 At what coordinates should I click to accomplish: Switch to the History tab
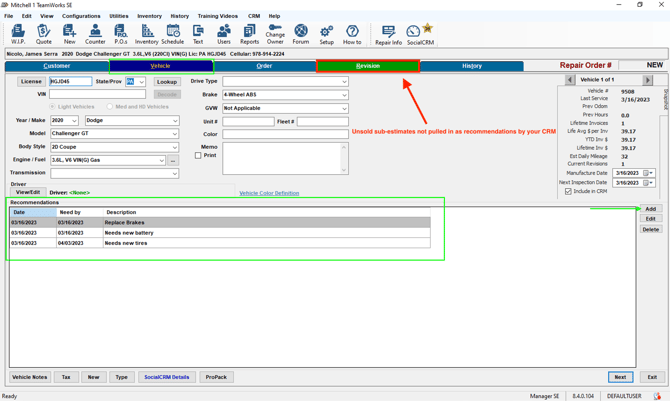tap(472, 66)
